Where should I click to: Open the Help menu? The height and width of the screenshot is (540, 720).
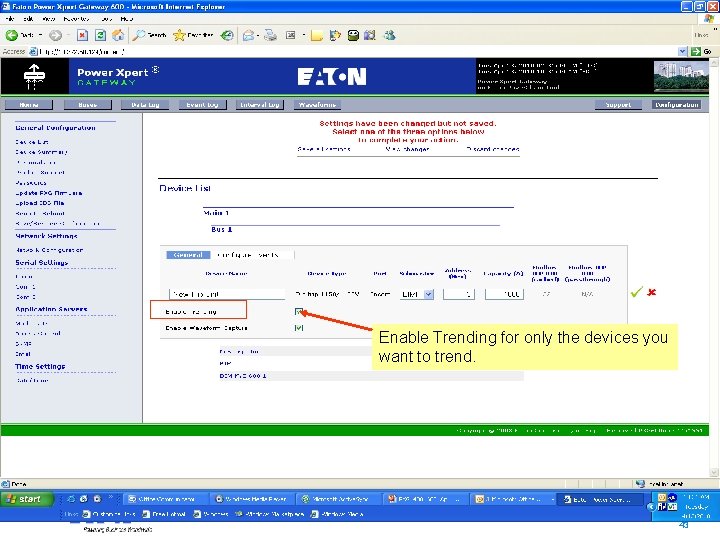point(127,19)
